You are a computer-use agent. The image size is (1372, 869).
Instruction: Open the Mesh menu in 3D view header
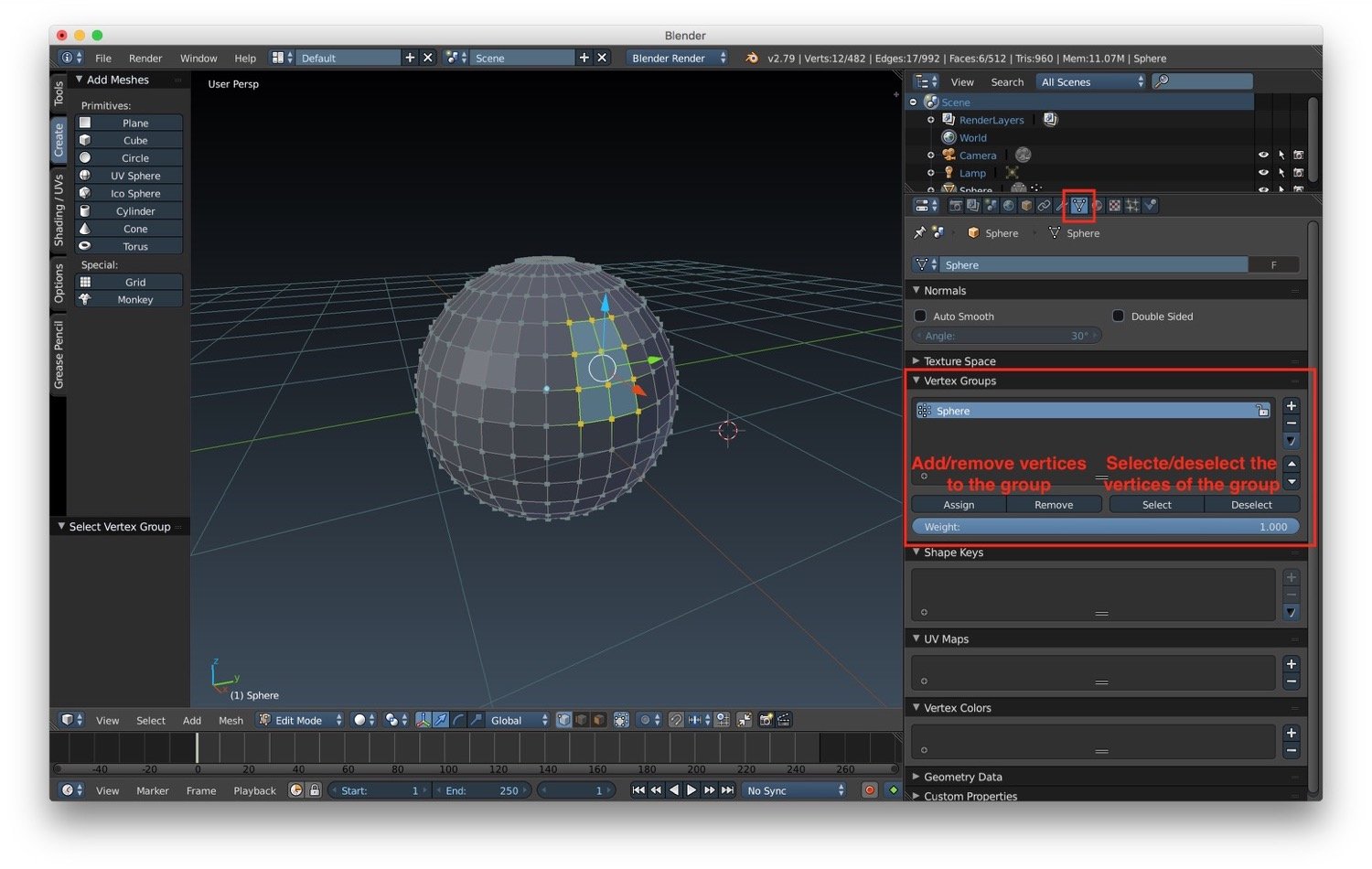230,720
